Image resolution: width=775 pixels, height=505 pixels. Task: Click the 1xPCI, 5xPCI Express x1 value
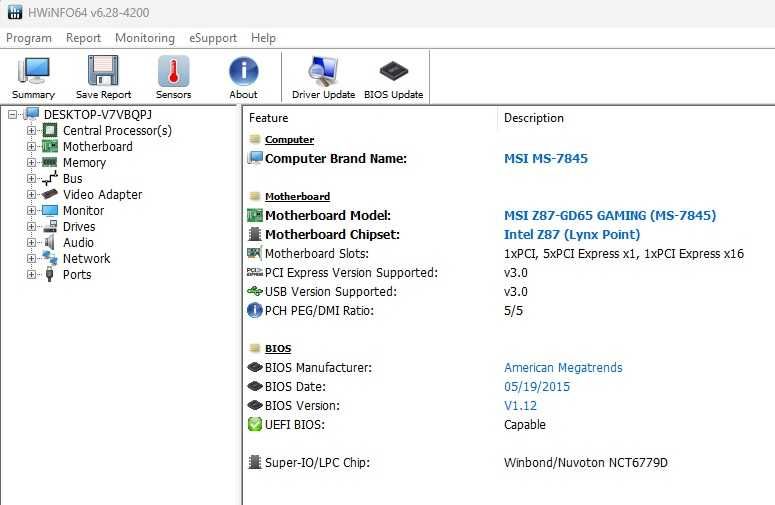(x=624, y=253)
